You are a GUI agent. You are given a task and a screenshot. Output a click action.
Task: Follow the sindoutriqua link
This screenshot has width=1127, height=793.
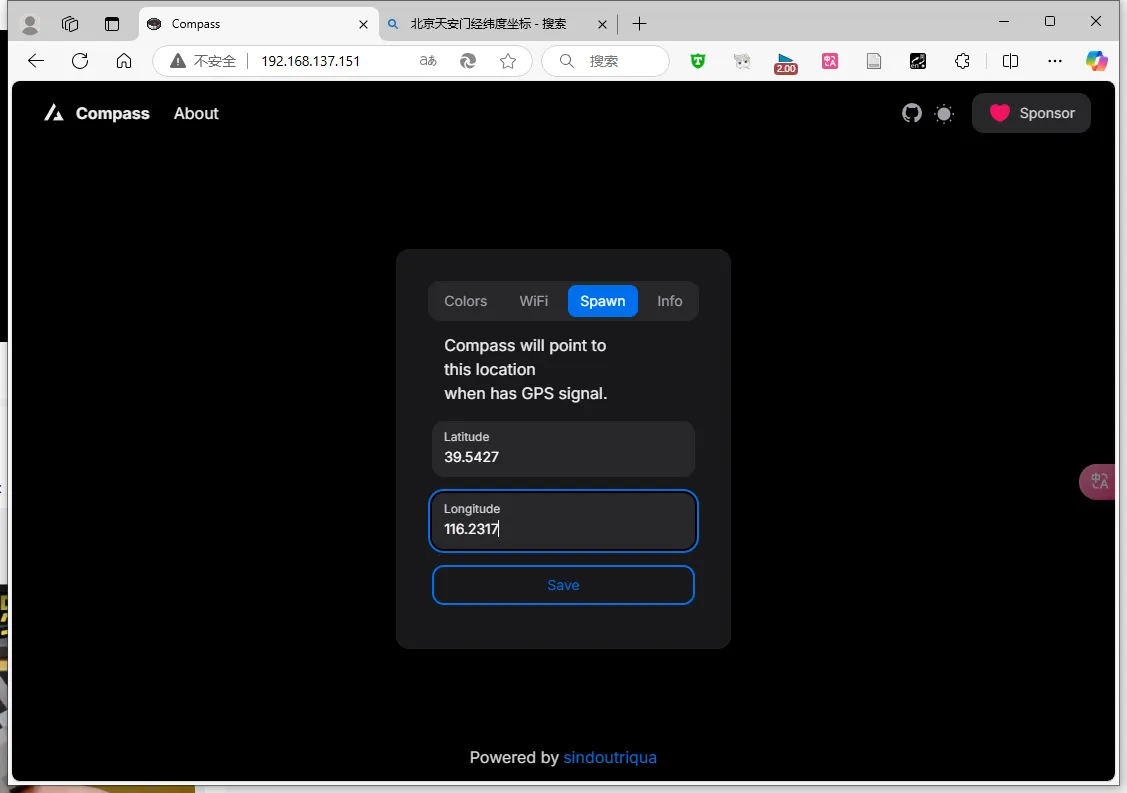610,757
